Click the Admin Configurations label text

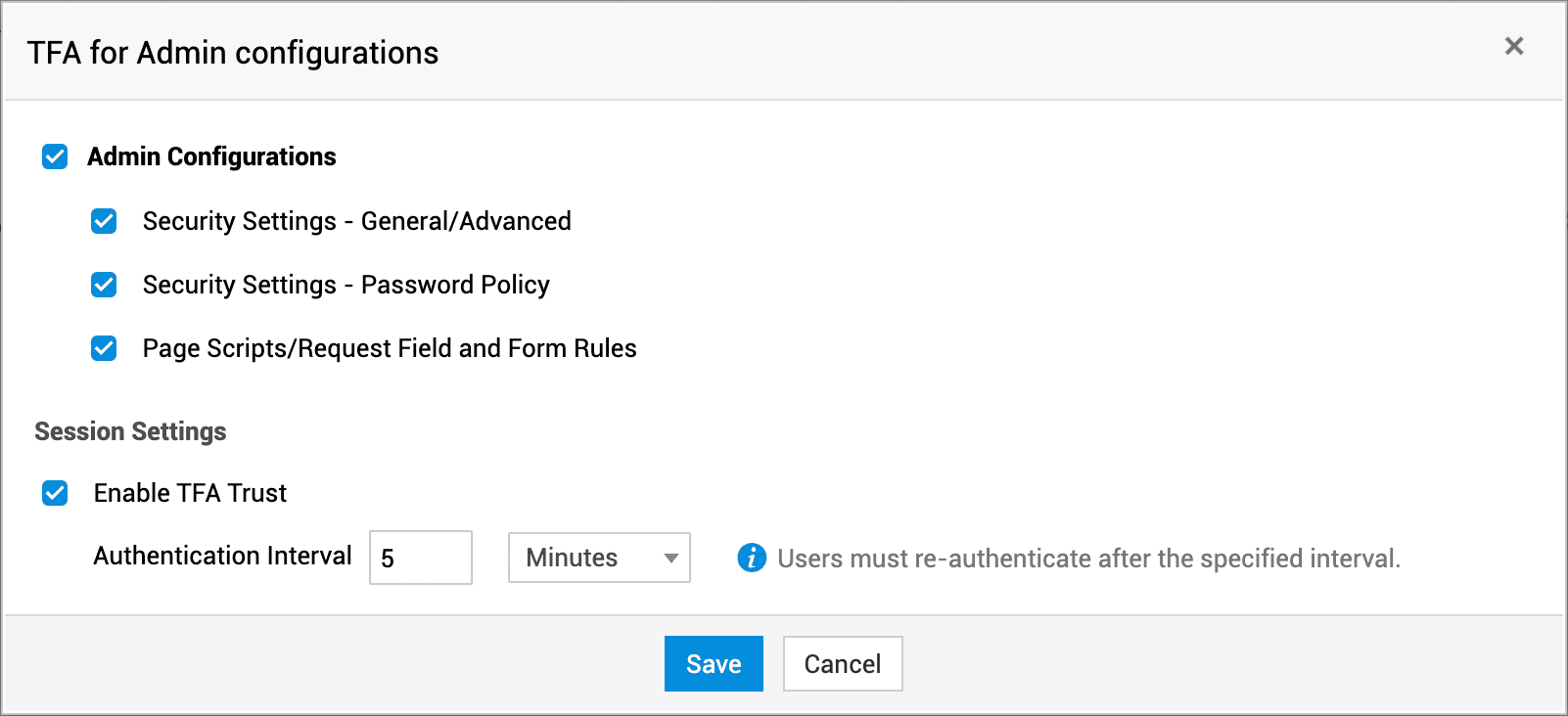(211, 157)
